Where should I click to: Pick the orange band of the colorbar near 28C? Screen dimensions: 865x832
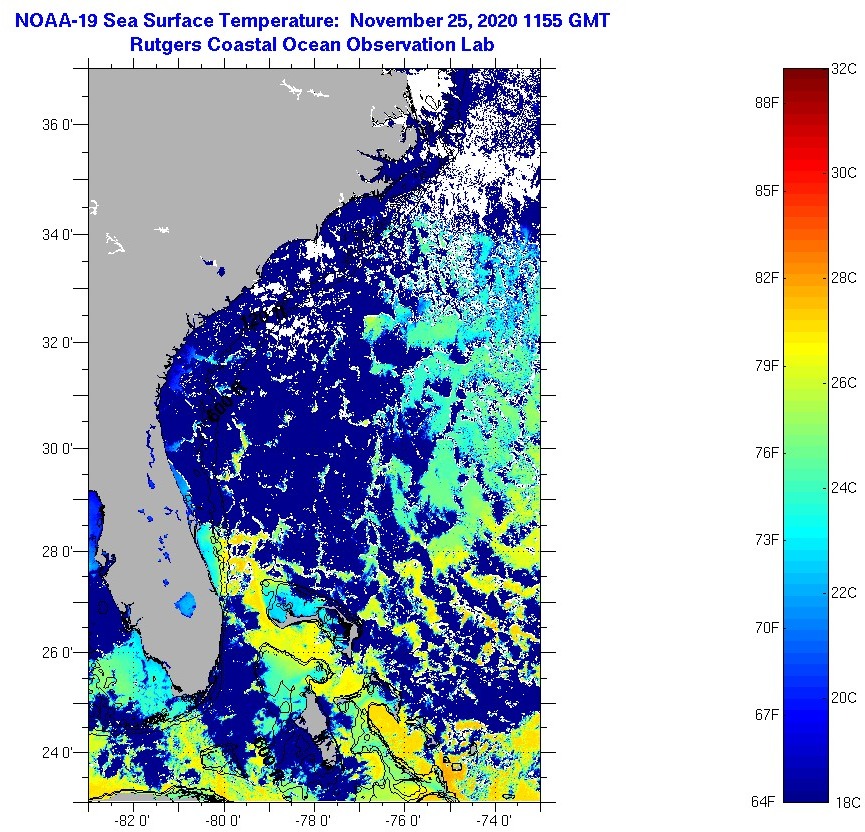[x=806, y=278]
